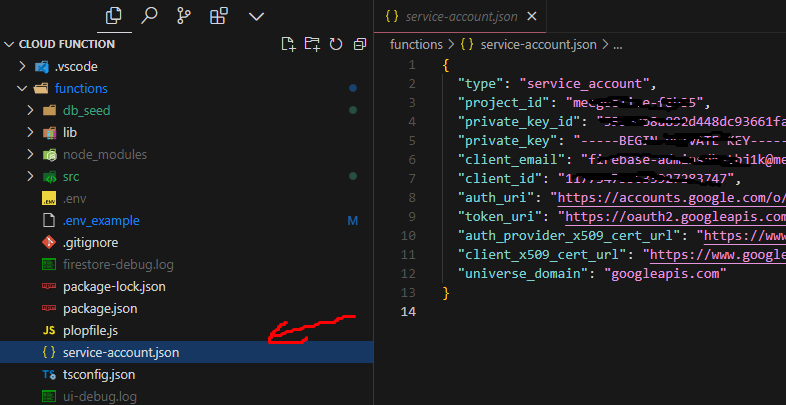This screenshot has width=786, height=405.
Task: Expand the .vscode folder
Action: 24,66
